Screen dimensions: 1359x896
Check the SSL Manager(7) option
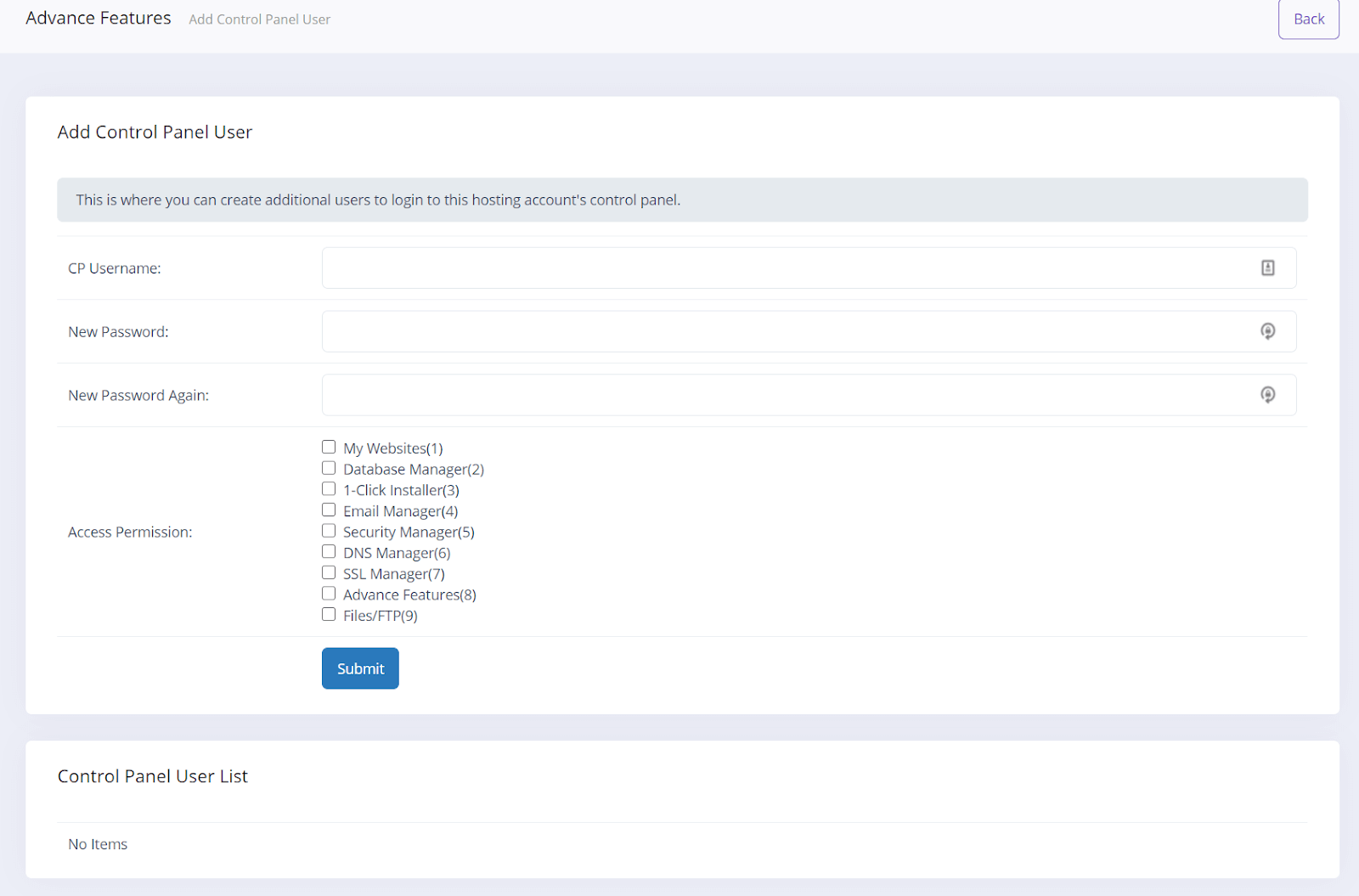pos(329,572)
